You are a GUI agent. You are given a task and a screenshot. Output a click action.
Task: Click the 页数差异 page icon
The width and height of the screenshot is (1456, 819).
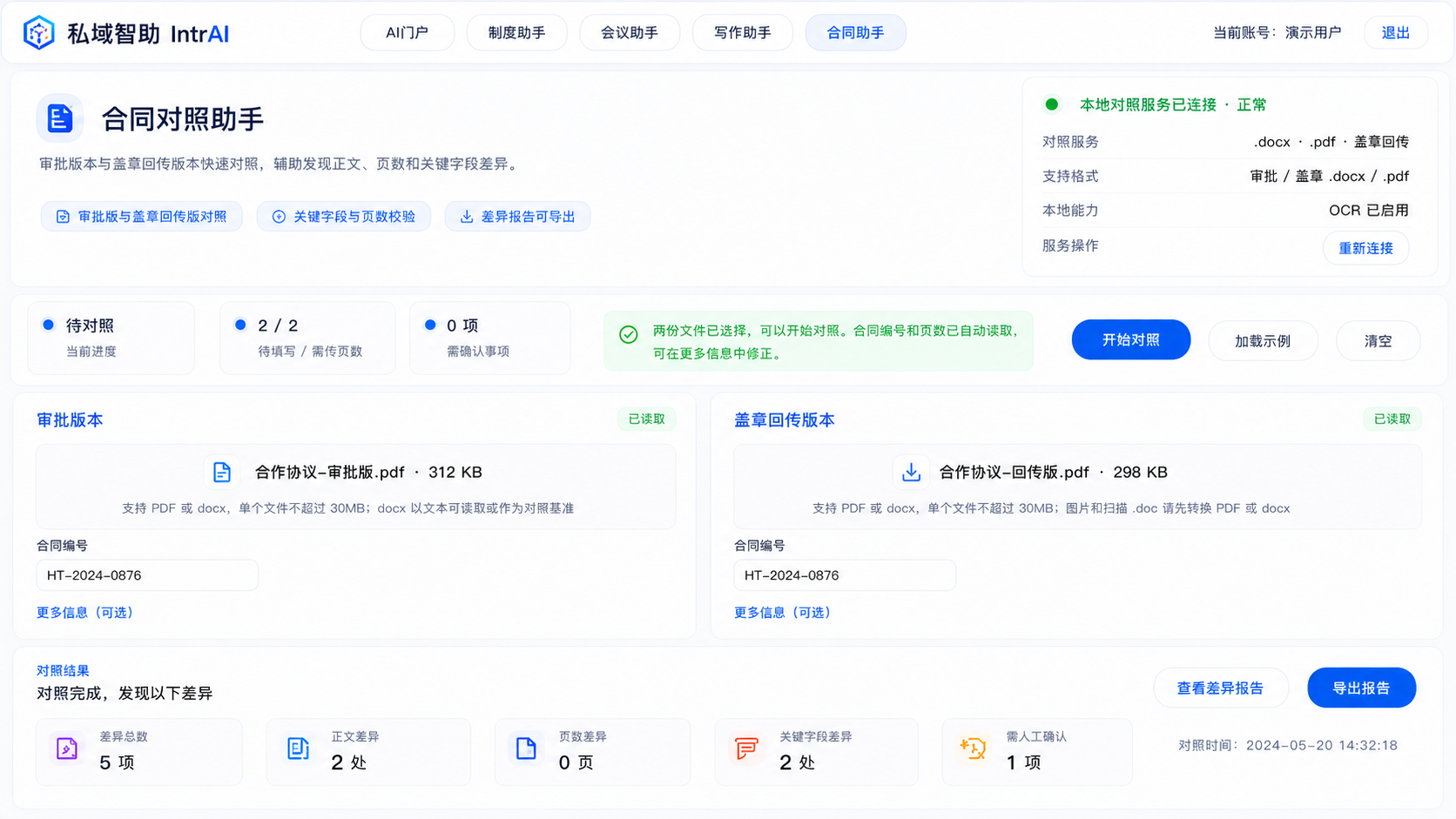click(526, 749)
